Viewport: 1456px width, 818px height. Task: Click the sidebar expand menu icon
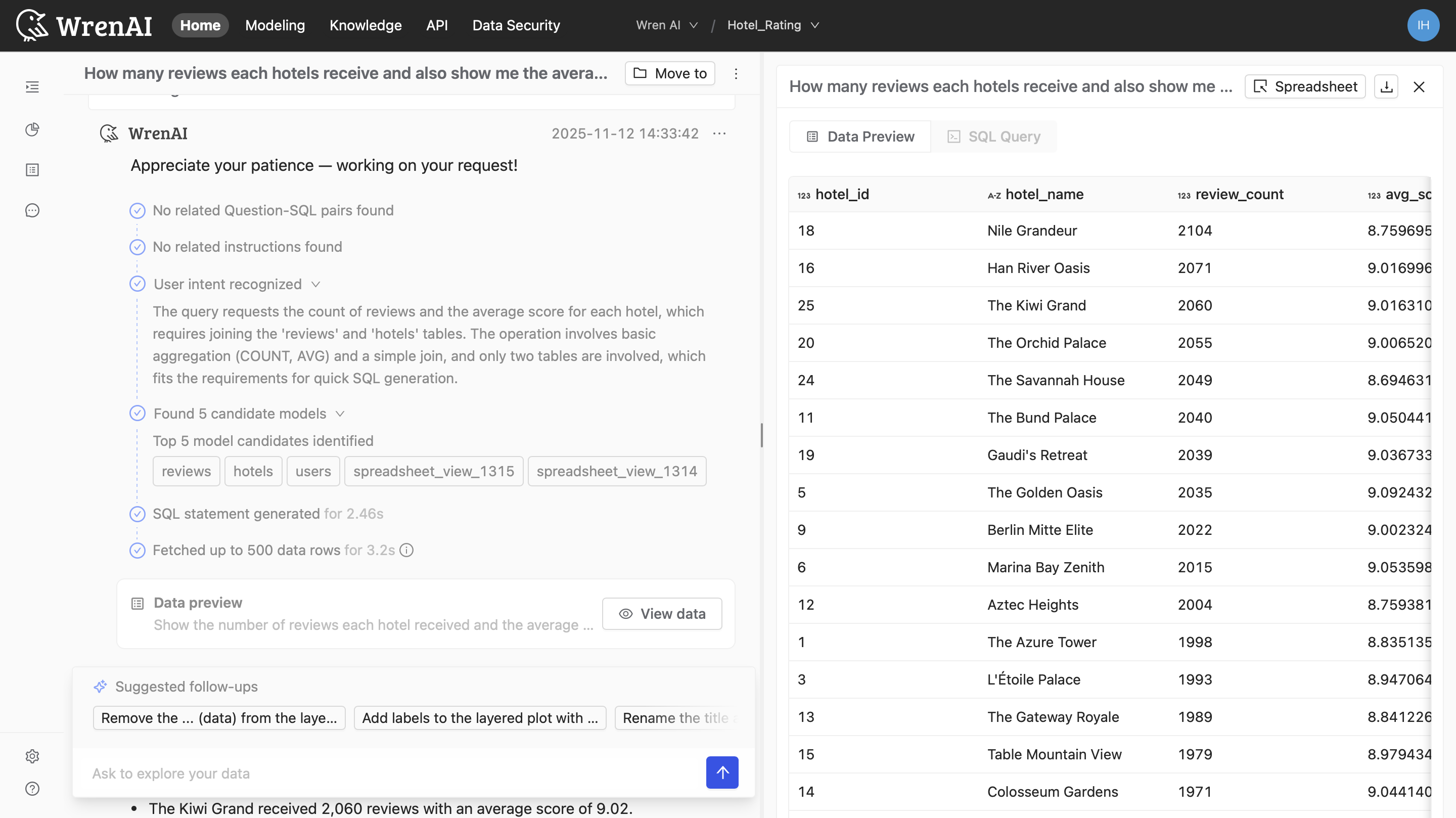tap(32, 87)
